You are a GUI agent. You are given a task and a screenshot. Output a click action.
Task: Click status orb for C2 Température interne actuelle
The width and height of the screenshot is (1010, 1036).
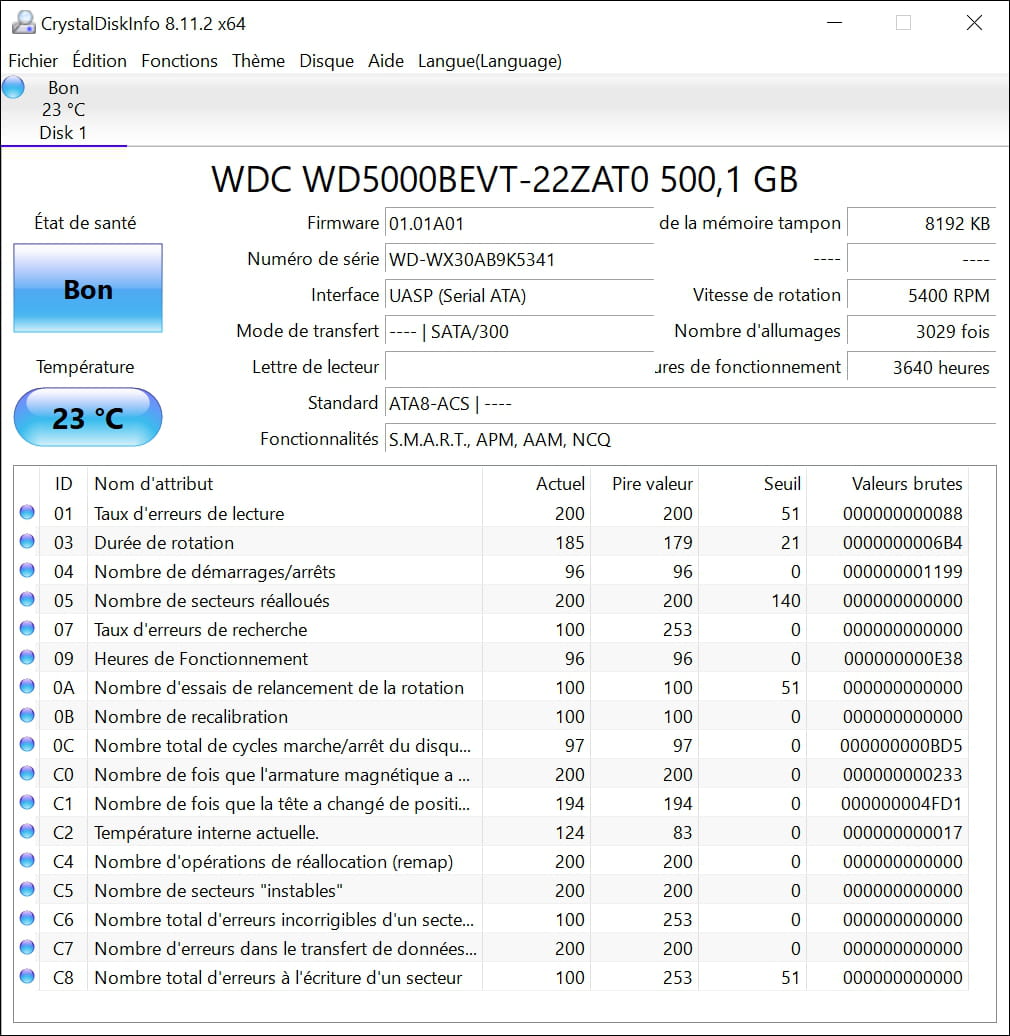point(27,831)
